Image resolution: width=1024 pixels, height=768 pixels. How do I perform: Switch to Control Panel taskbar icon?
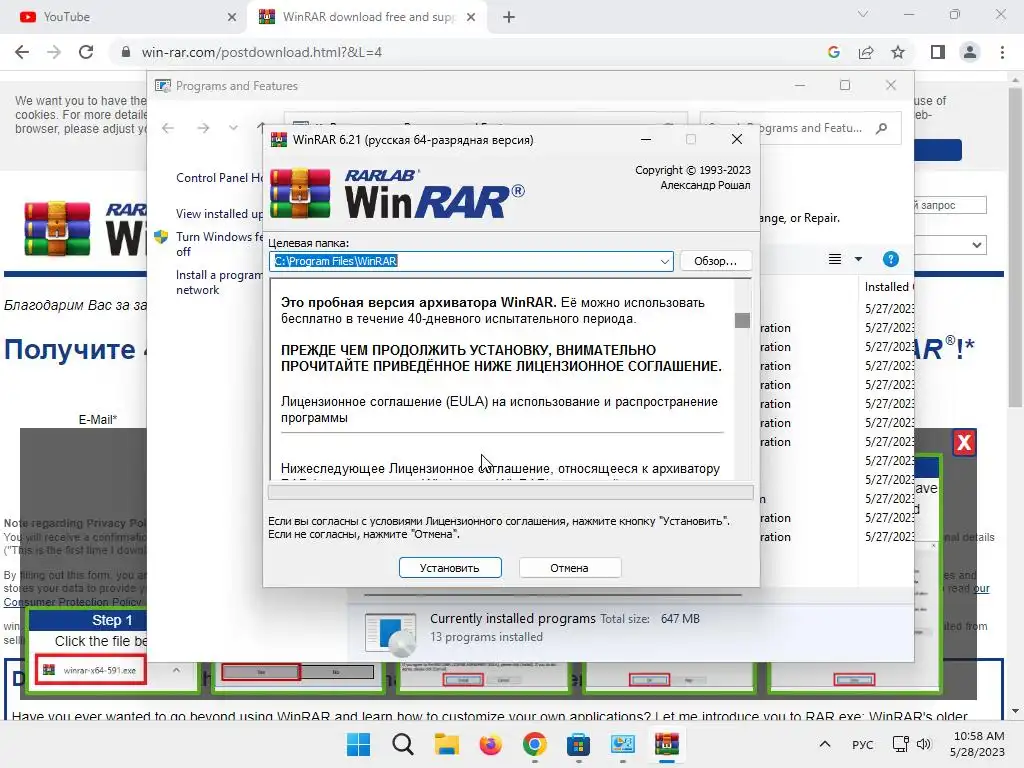[x=622, y=744]
